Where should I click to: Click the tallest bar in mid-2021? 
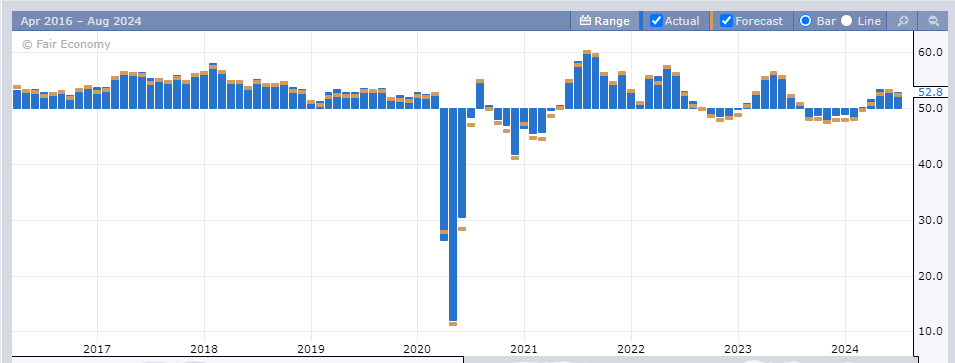click(x=587, y=81)
